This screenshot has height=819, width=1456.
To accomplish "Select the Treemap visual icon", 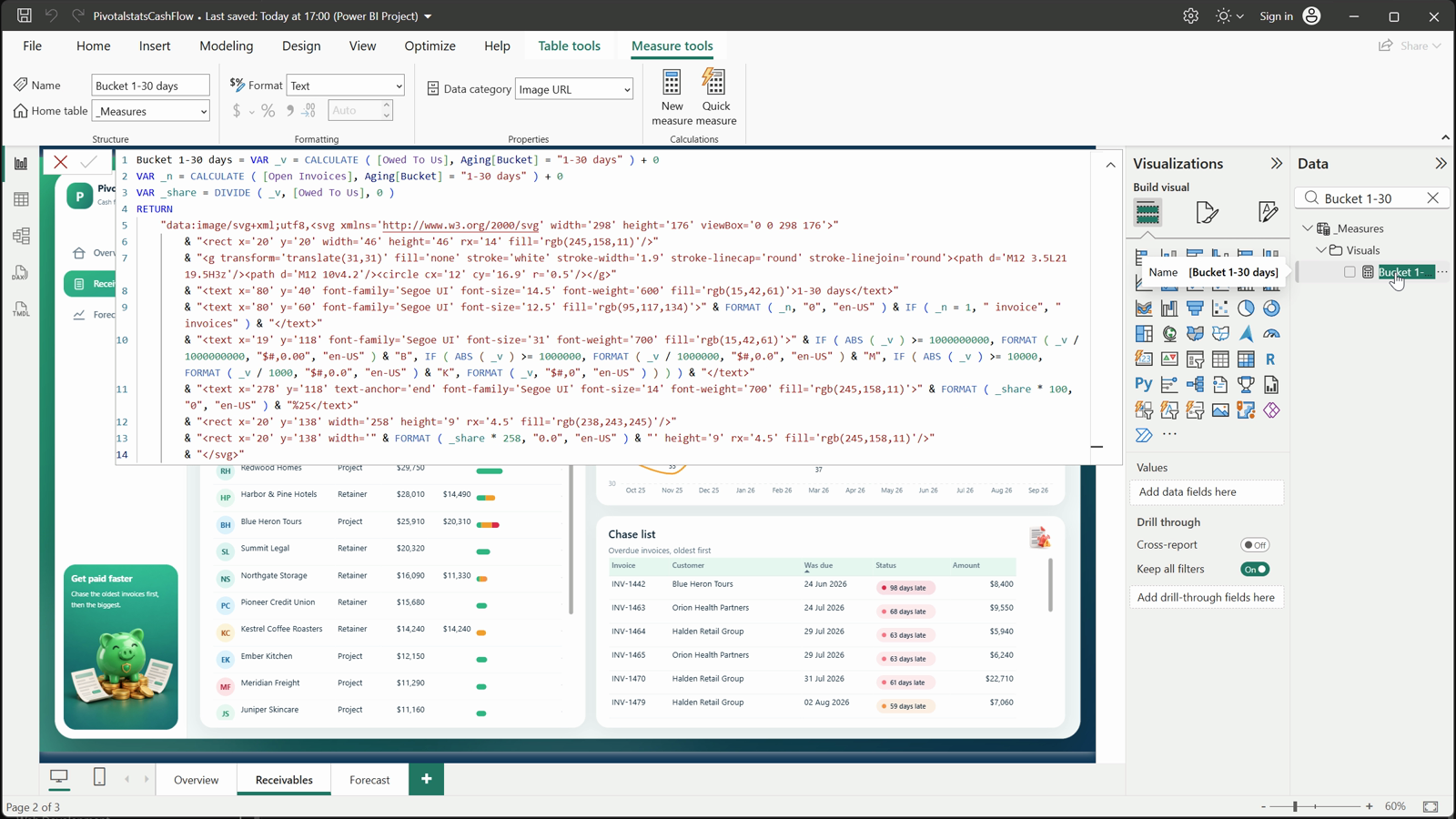I will tap(1144, 334).
